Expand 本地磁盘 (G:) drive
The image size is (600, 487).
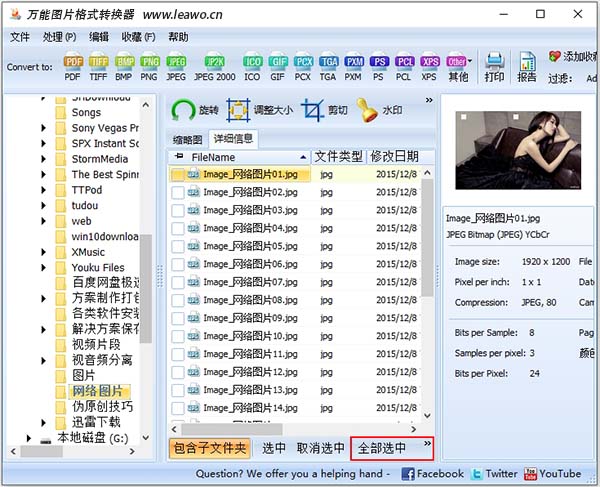point(29,438)
